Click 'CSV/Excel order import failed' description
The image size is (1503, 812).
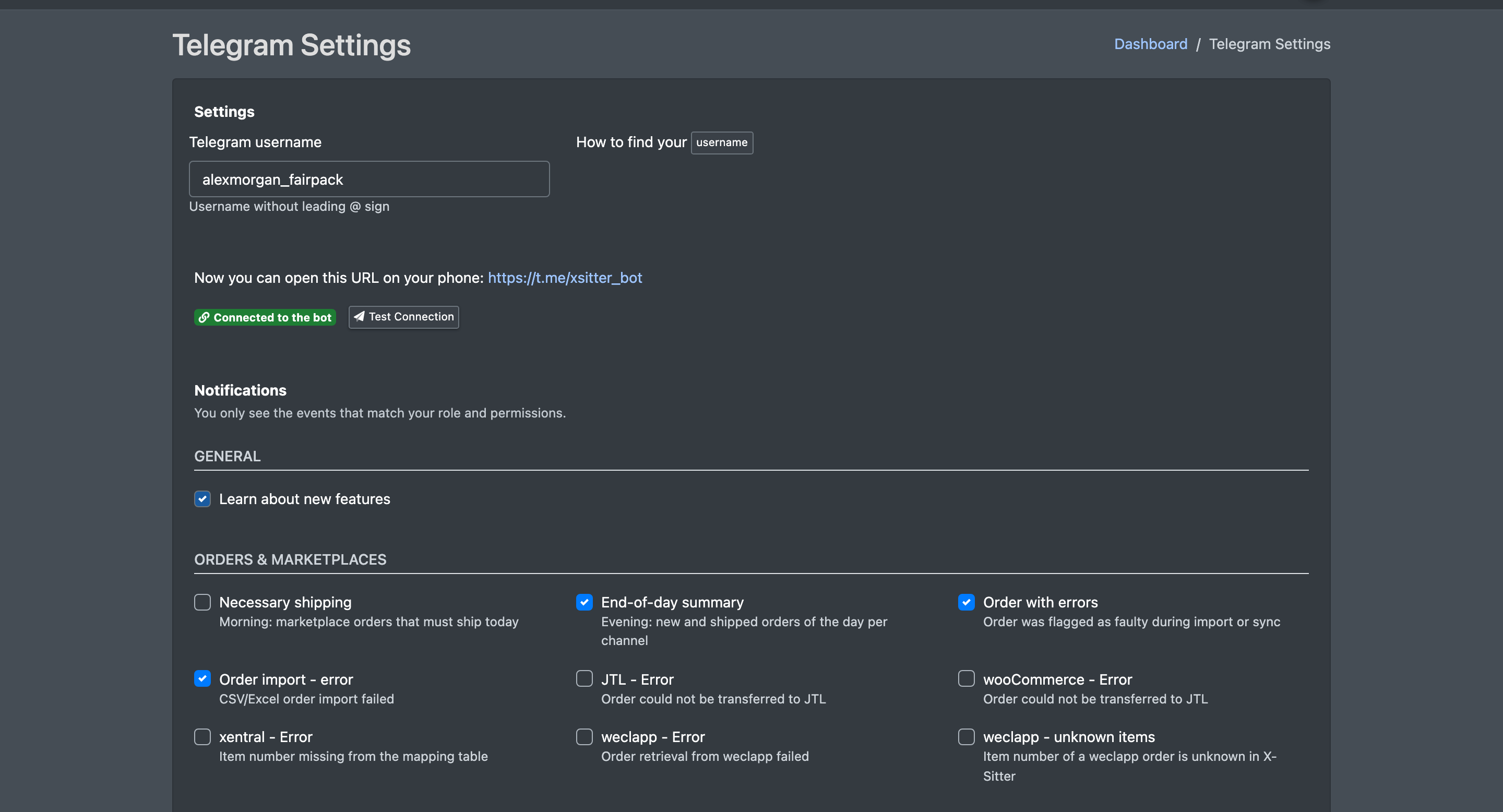(x=306, y=699)
